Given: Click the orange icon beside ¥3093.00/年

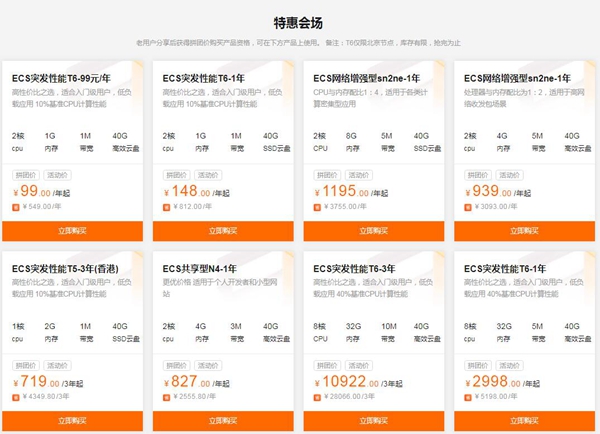Looking at the screenshot, I should pos(468,207).
